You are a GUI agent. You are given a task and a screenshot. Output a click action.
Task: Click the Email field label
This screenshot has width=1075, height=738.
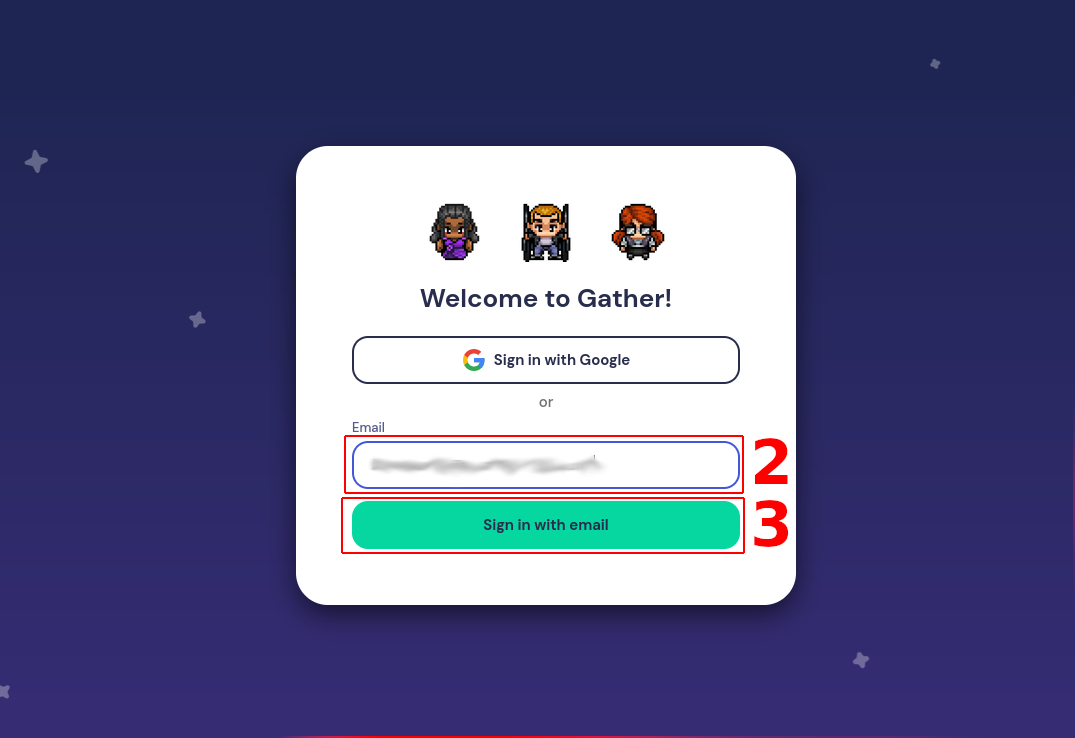(368, 427)
